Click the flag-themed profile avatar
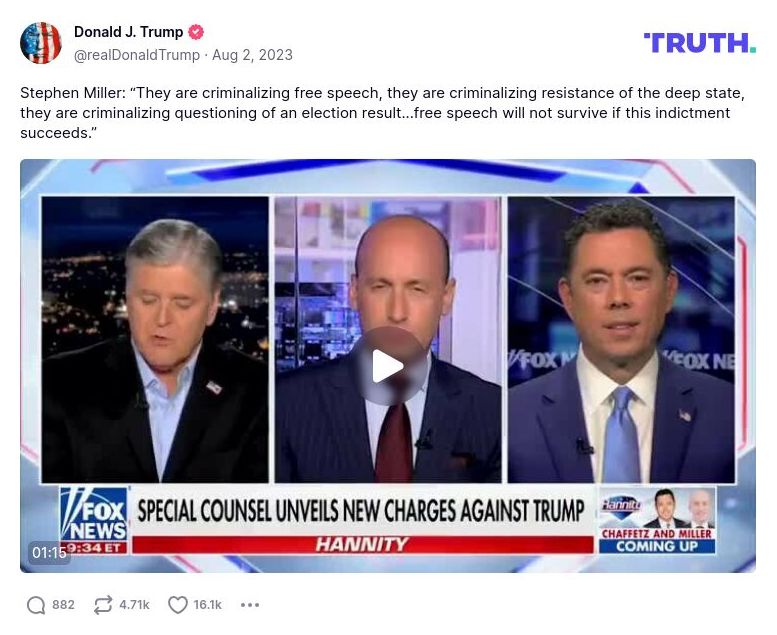 (x=41, y=43)
